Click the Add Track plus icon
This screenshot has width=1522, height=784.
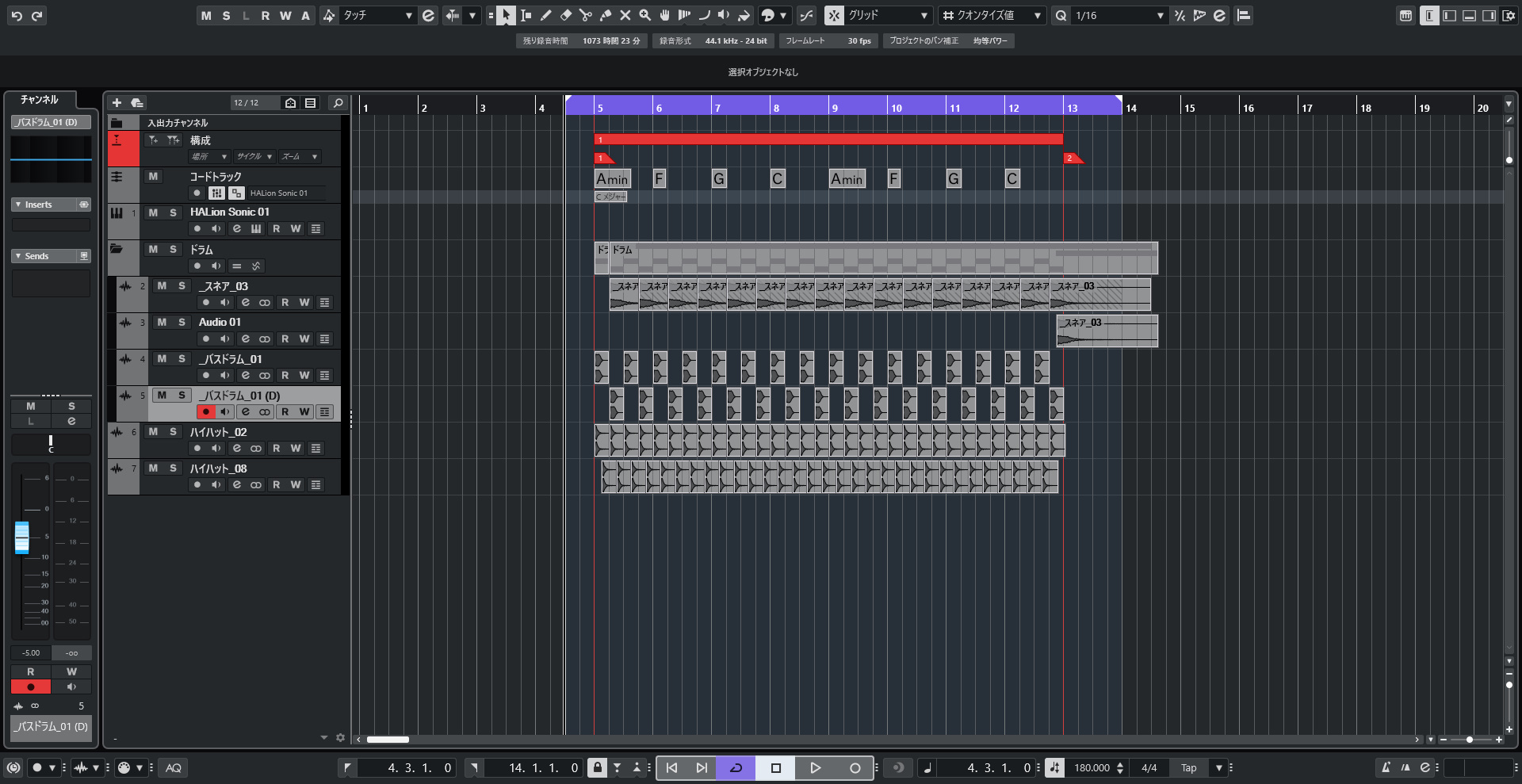117,103
